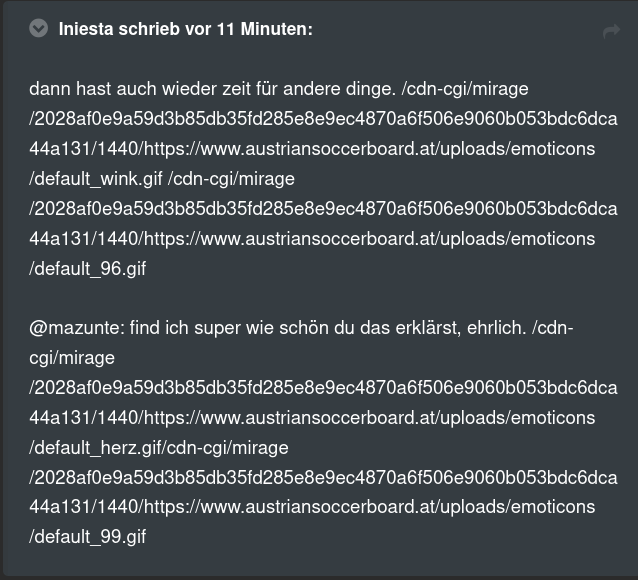Click the 'cgi/mirage' text on its own line
Screen dimensions: 638x580
click(72, 358)
